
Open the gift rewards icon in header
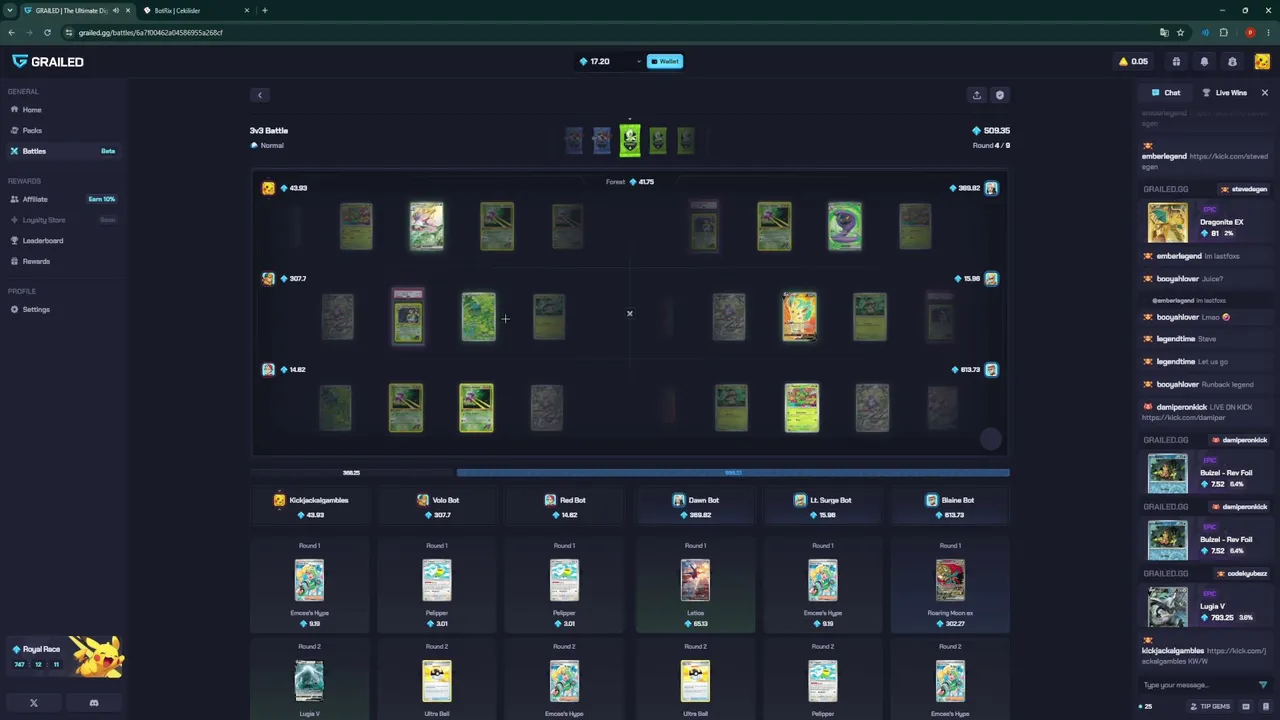point(1176,62)
